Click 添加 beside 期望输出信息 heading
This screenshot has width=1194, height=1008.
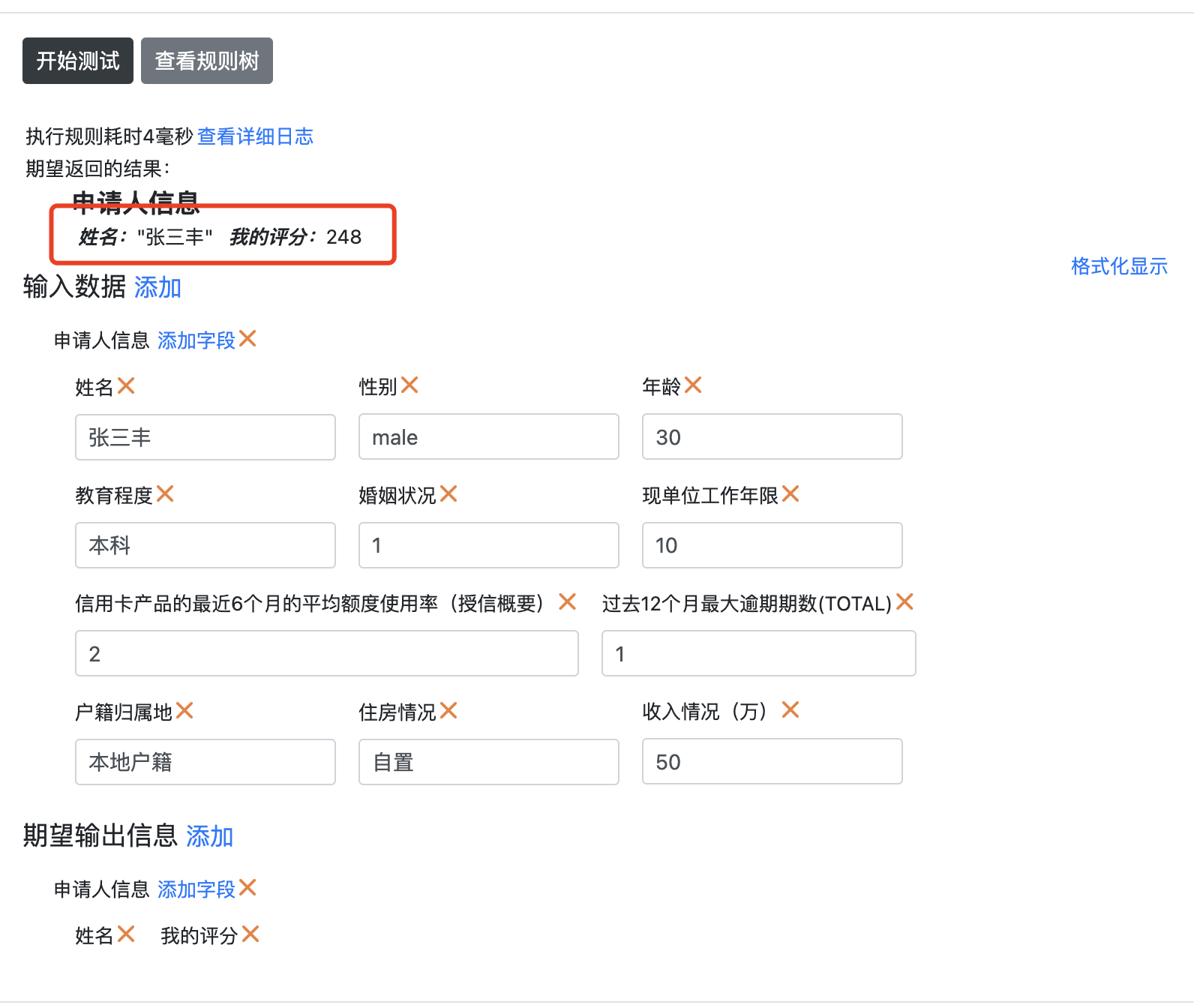coord(209,836)
